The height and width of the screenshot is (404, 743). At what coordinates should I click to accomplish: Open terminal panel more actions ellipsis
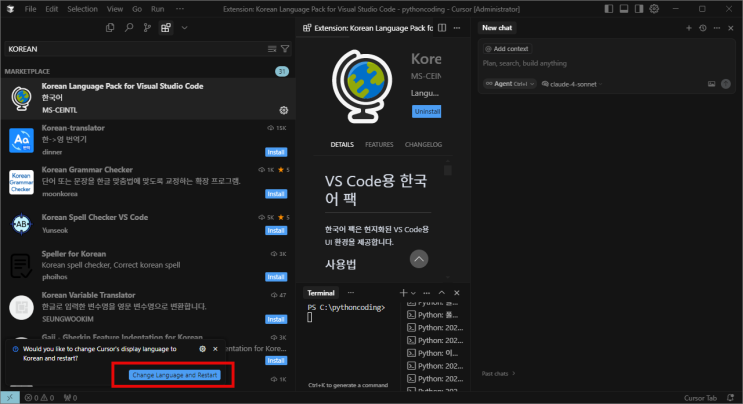[x=426, y=293]
